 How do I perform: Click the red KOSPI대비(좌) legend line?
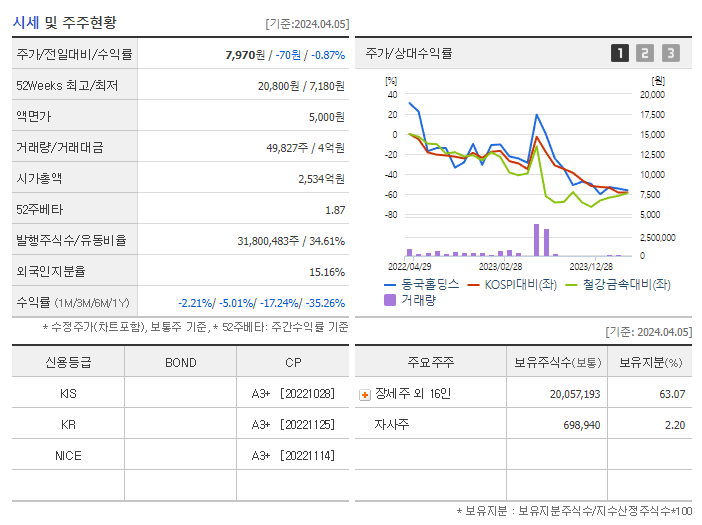(473, 285)
